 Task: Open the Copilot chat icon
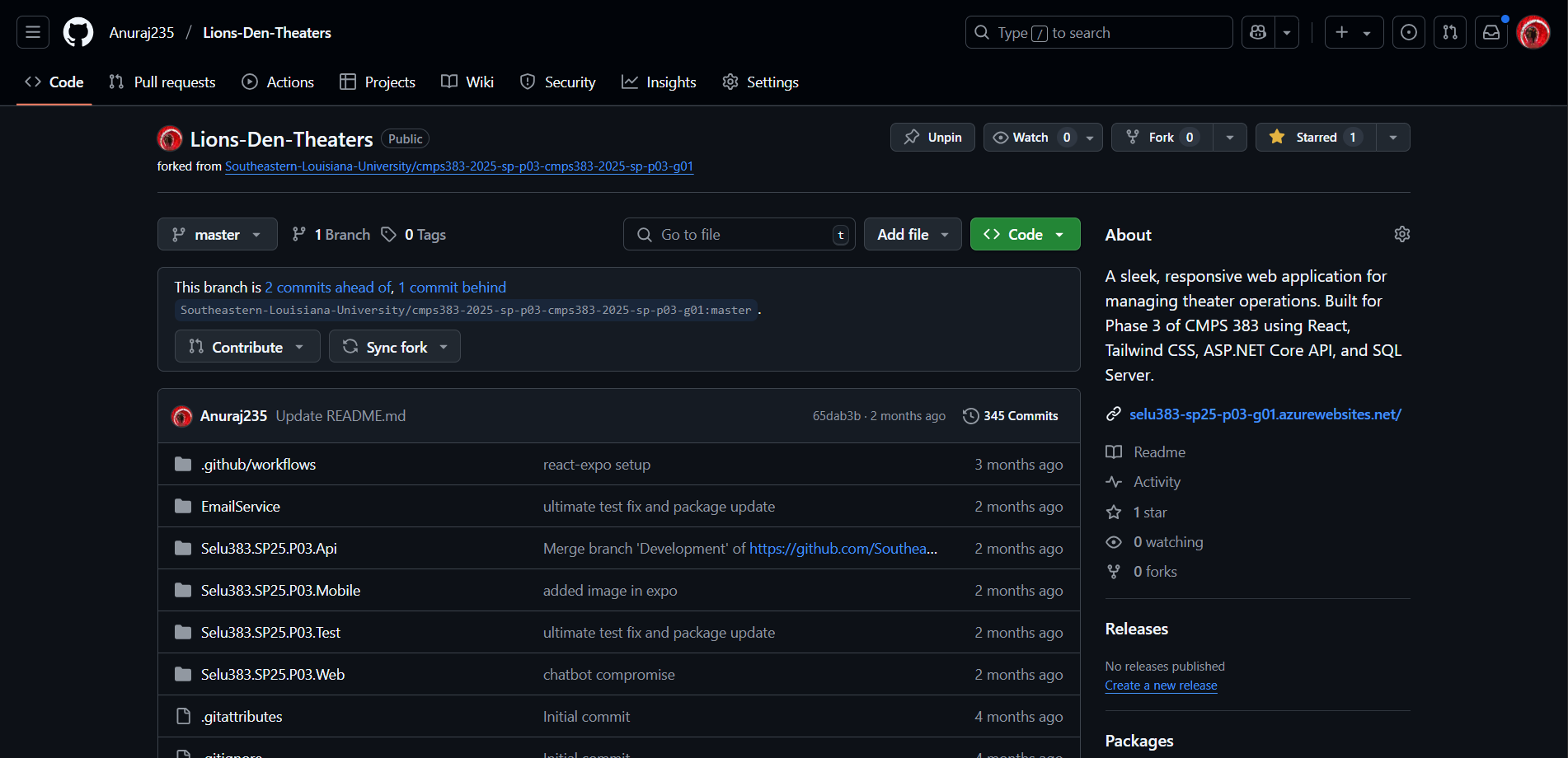(x=1258, y=33)
